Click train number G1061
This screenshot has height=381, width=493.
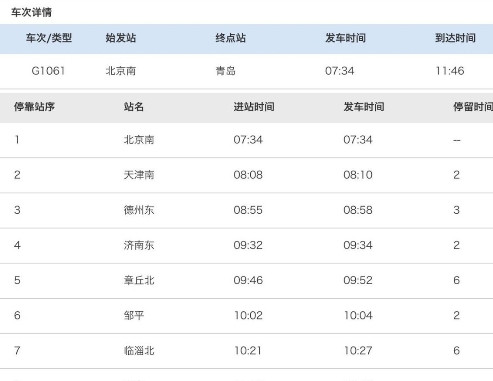(48, 71)
